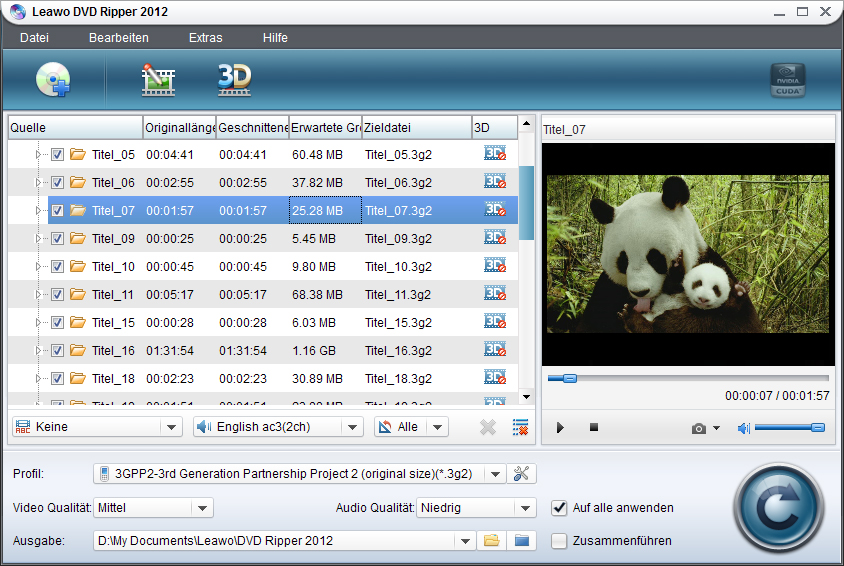Enable the 'Zusammenführen' checkbox
The height and width of the screenshot is (566, 844).
(x=559, y=541)
